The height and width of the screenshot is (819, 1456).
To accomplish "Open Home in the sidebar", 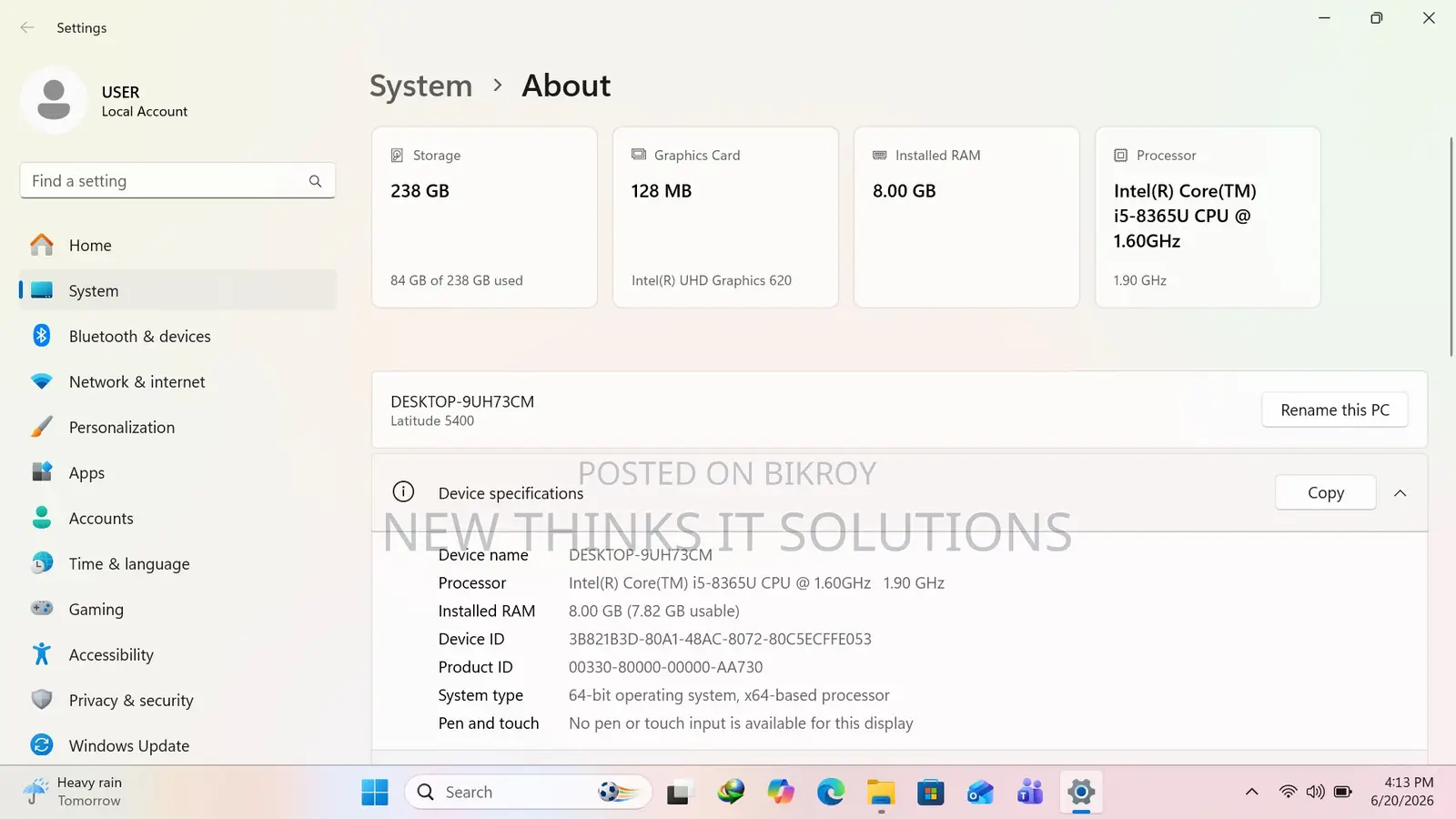I will 177,246.
